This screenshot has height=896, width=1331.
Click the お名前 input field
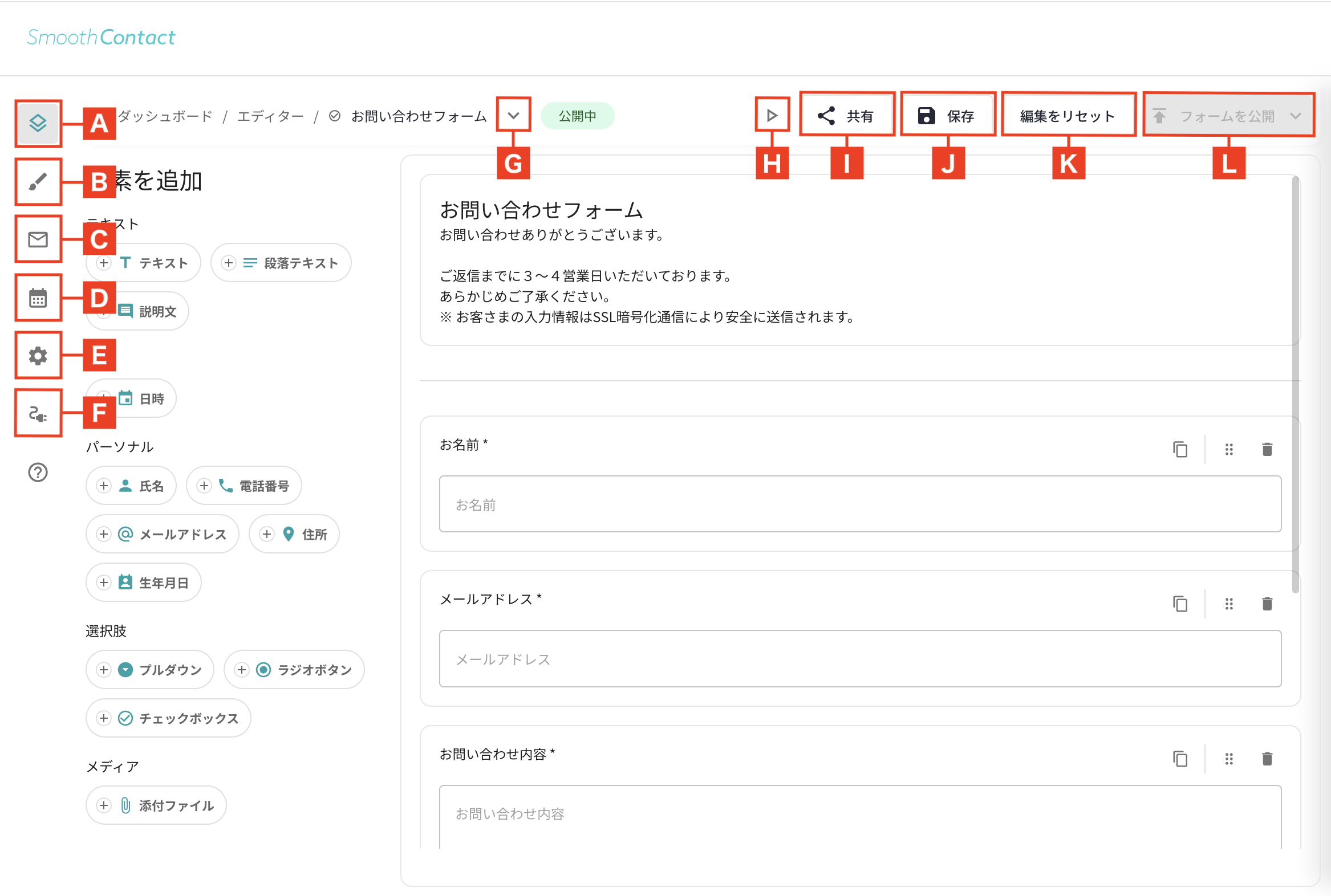[860, 504]
